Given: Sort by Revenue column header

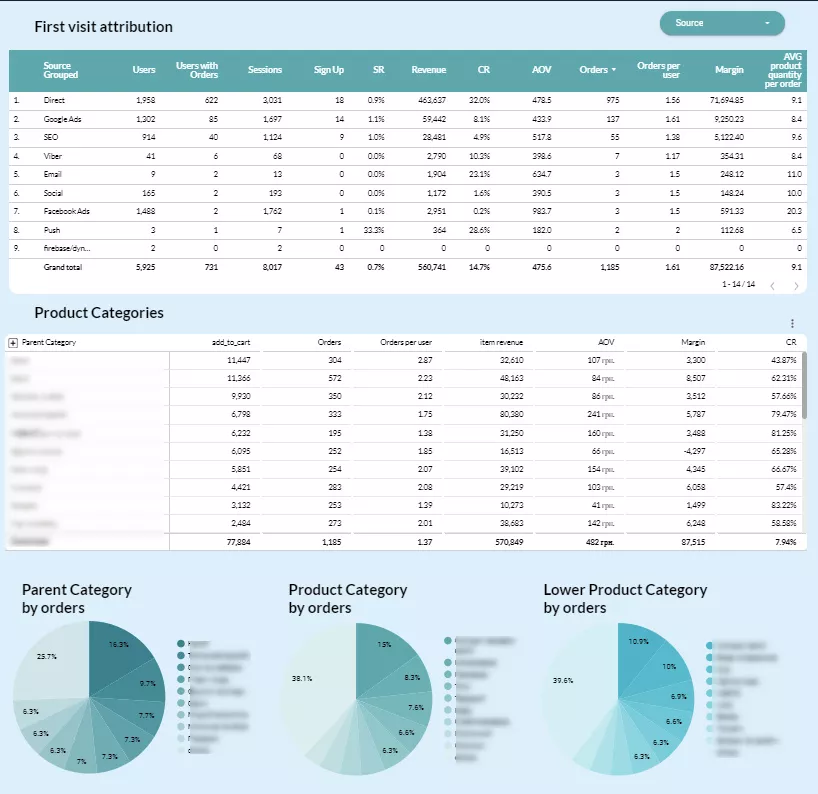Looking at the screenshot, I should [x=428, y=70].
